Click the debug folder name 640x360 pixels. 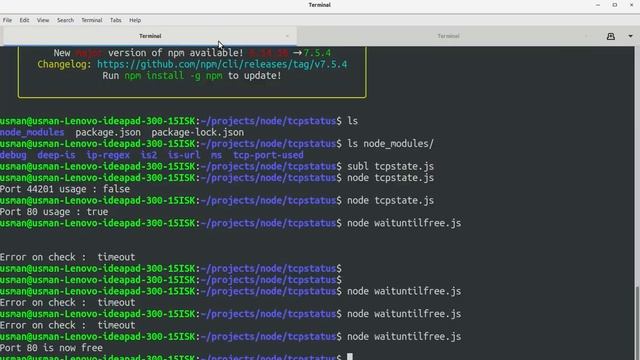pos(13,155)
